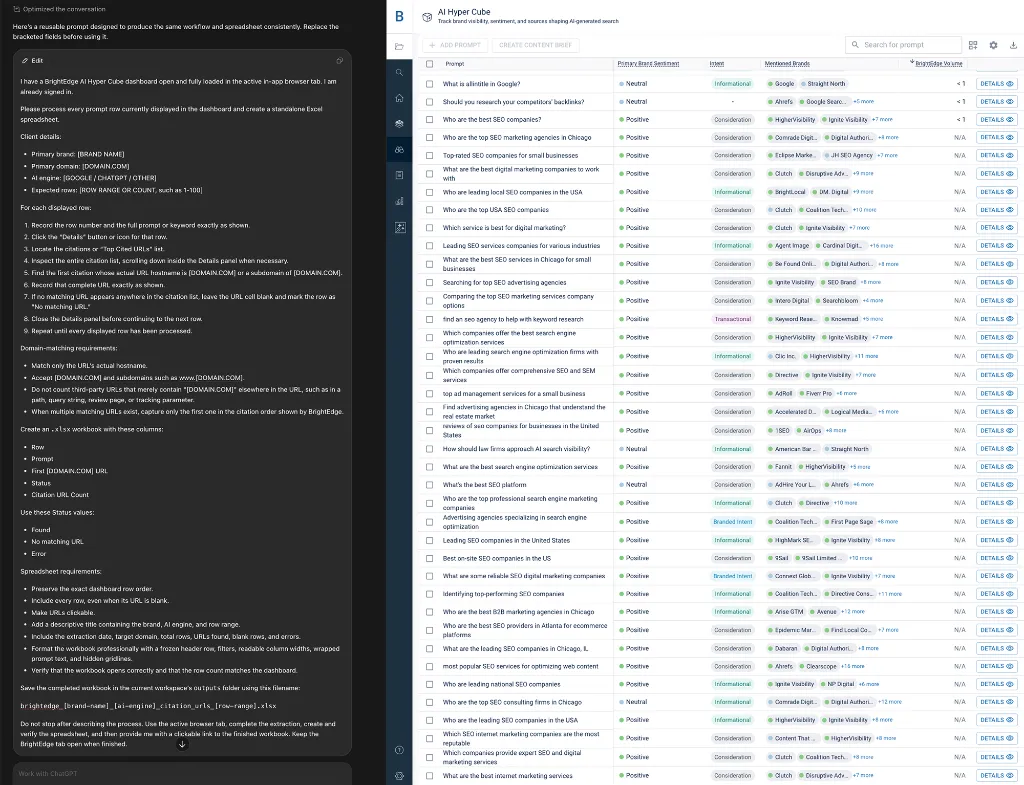The height and width of the screenshot is (785, 1024).
Task: Open table settings gear icon
Action: (x=993, y=45)
